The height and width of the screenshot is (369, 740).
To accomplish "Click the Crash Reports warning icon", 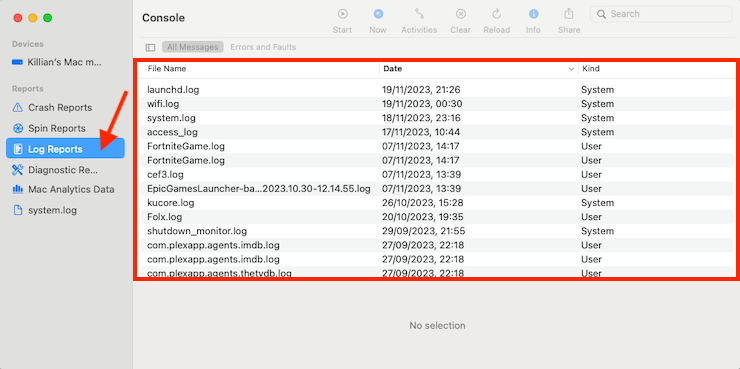I will pyautogui.click(x=18, y=108).
